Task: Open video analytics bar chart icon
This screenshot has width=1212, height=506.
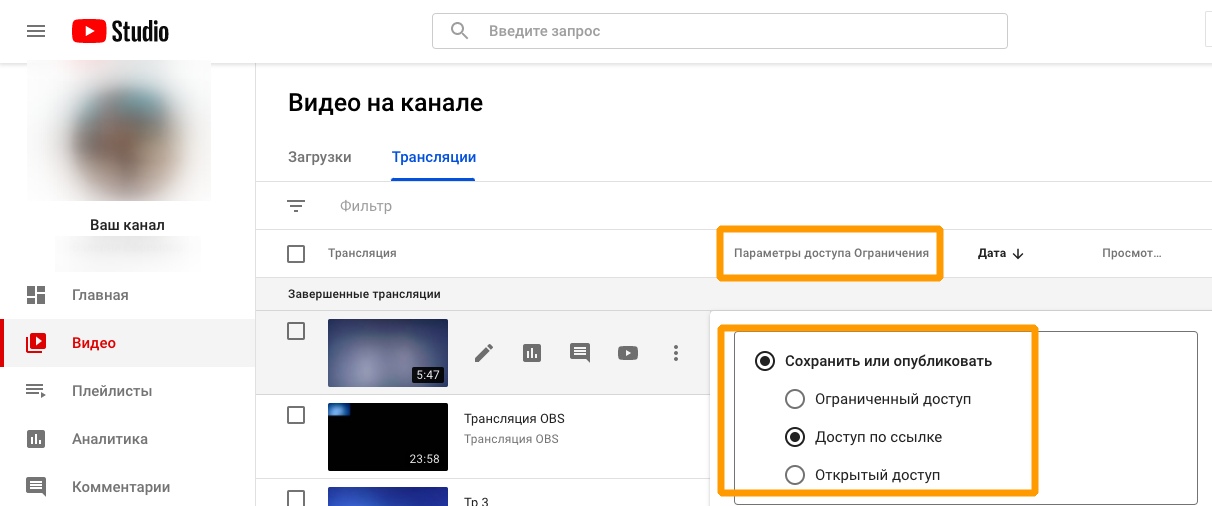Action: click(x=532, y=352)
